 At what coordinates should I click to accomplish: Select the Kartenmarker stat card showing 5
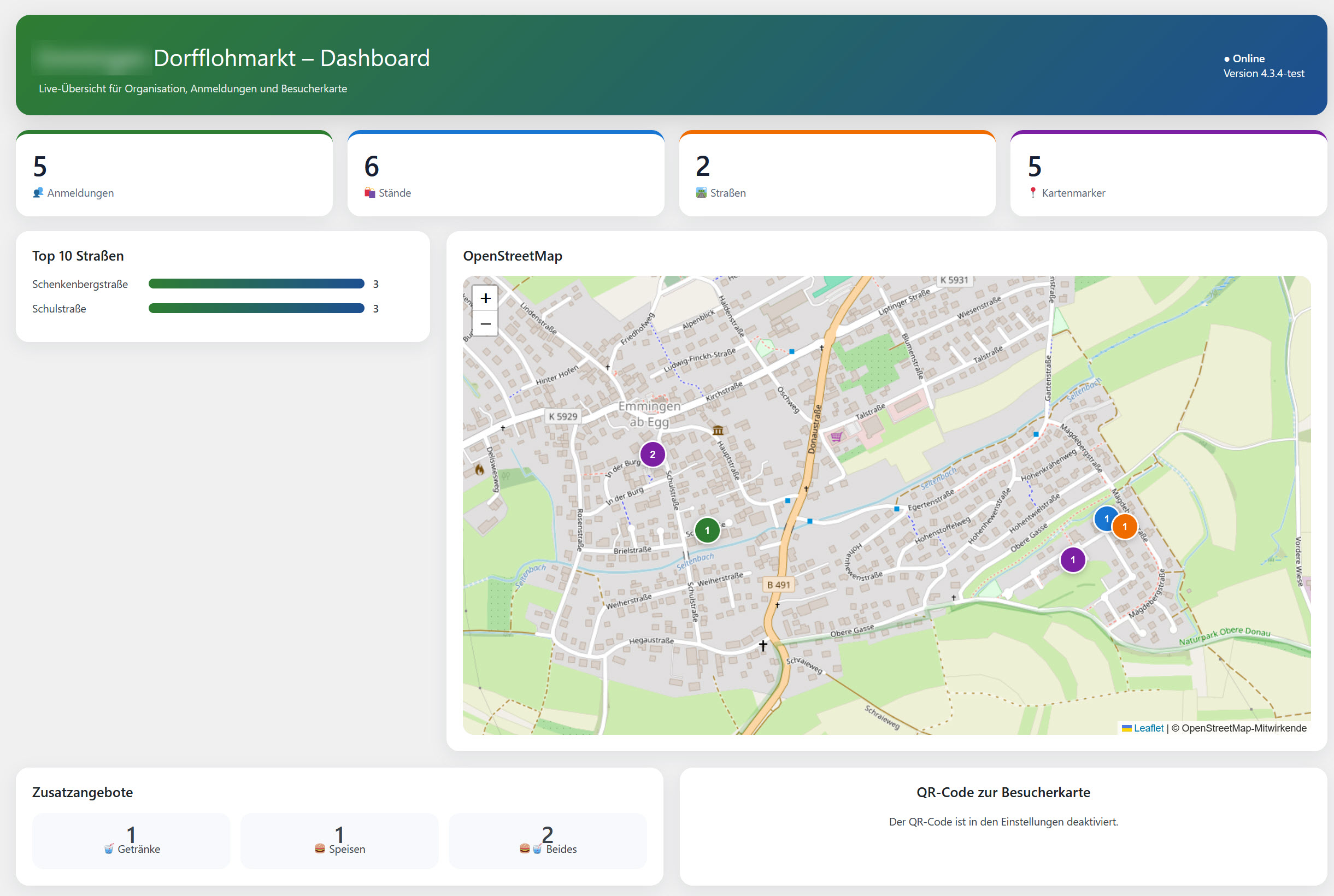click(1169, 173)
